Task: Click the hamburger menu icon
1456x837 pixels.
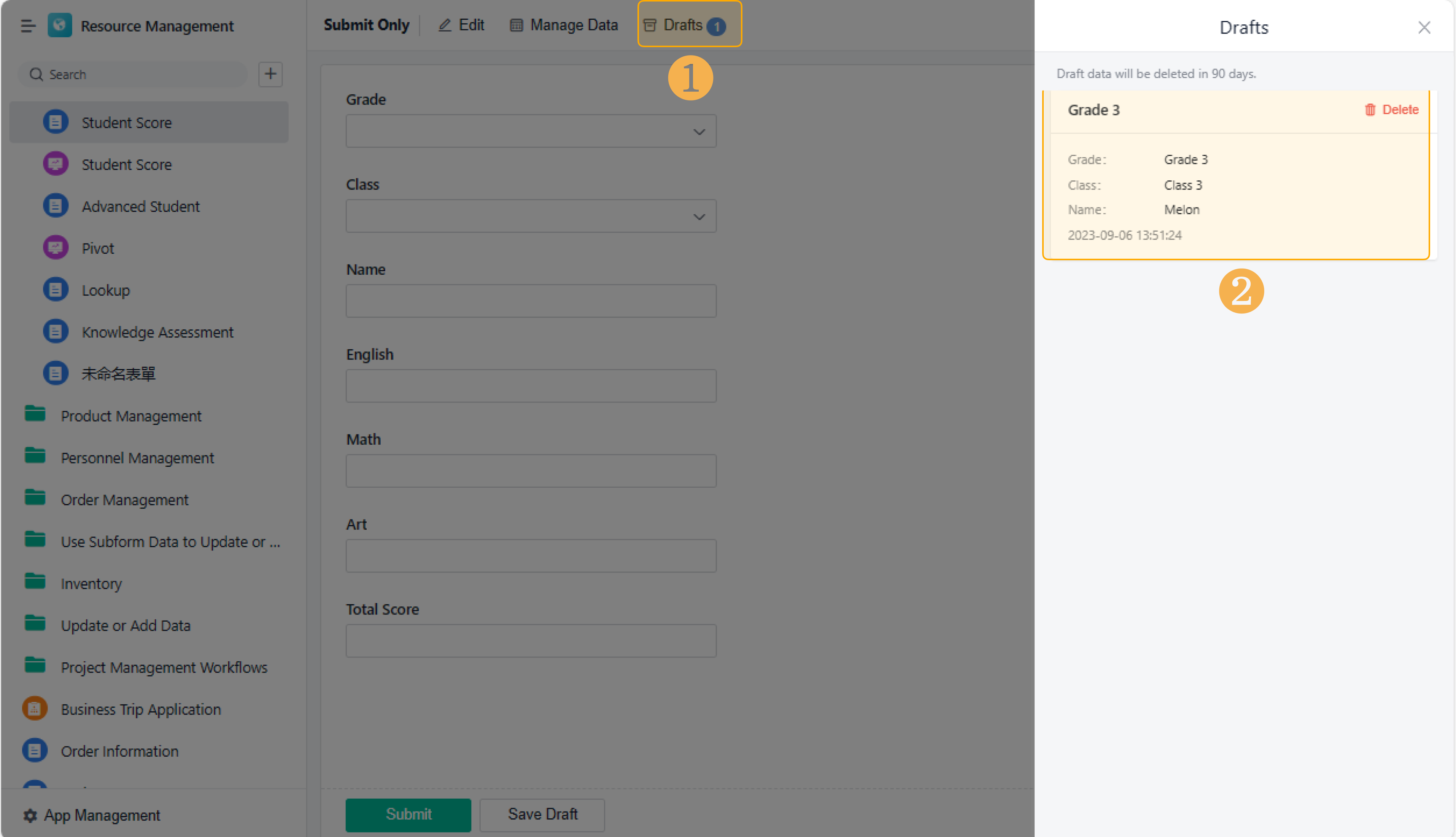Action: [x=28, y=26]
